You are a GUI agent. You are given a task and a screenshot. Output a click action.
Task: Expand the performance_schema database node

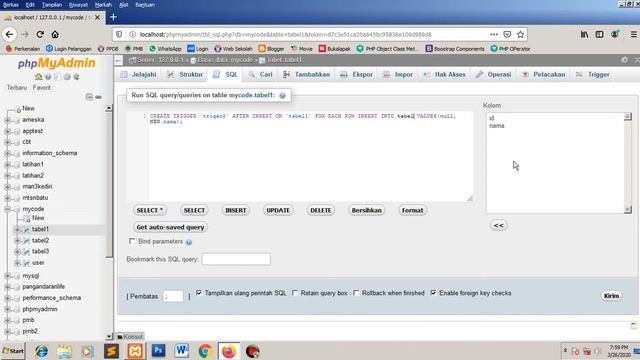click(x=7, y=298)
